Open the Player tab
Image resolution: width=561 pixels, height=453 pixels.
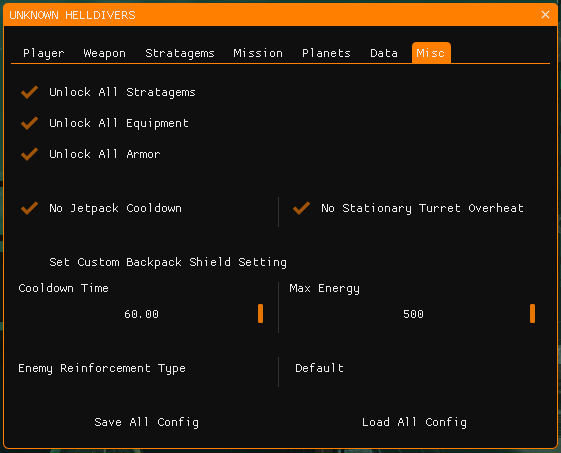point(44,53)
